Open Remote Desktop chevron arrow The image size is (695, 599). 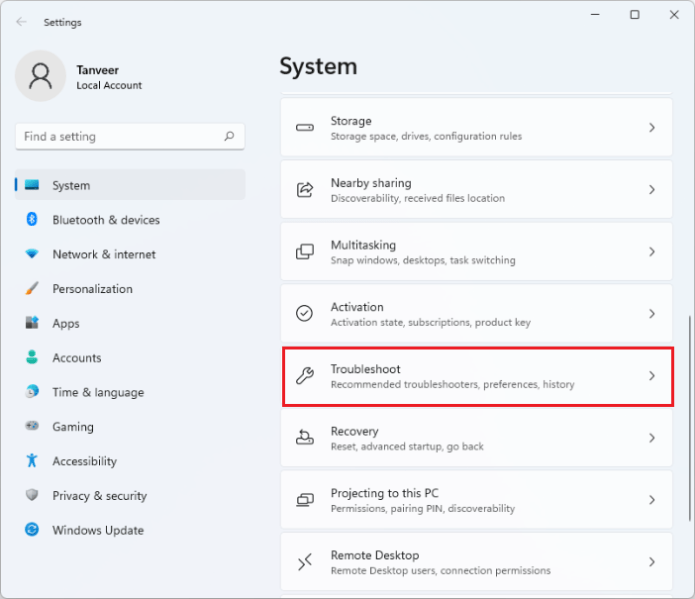(x=652, y=562)
